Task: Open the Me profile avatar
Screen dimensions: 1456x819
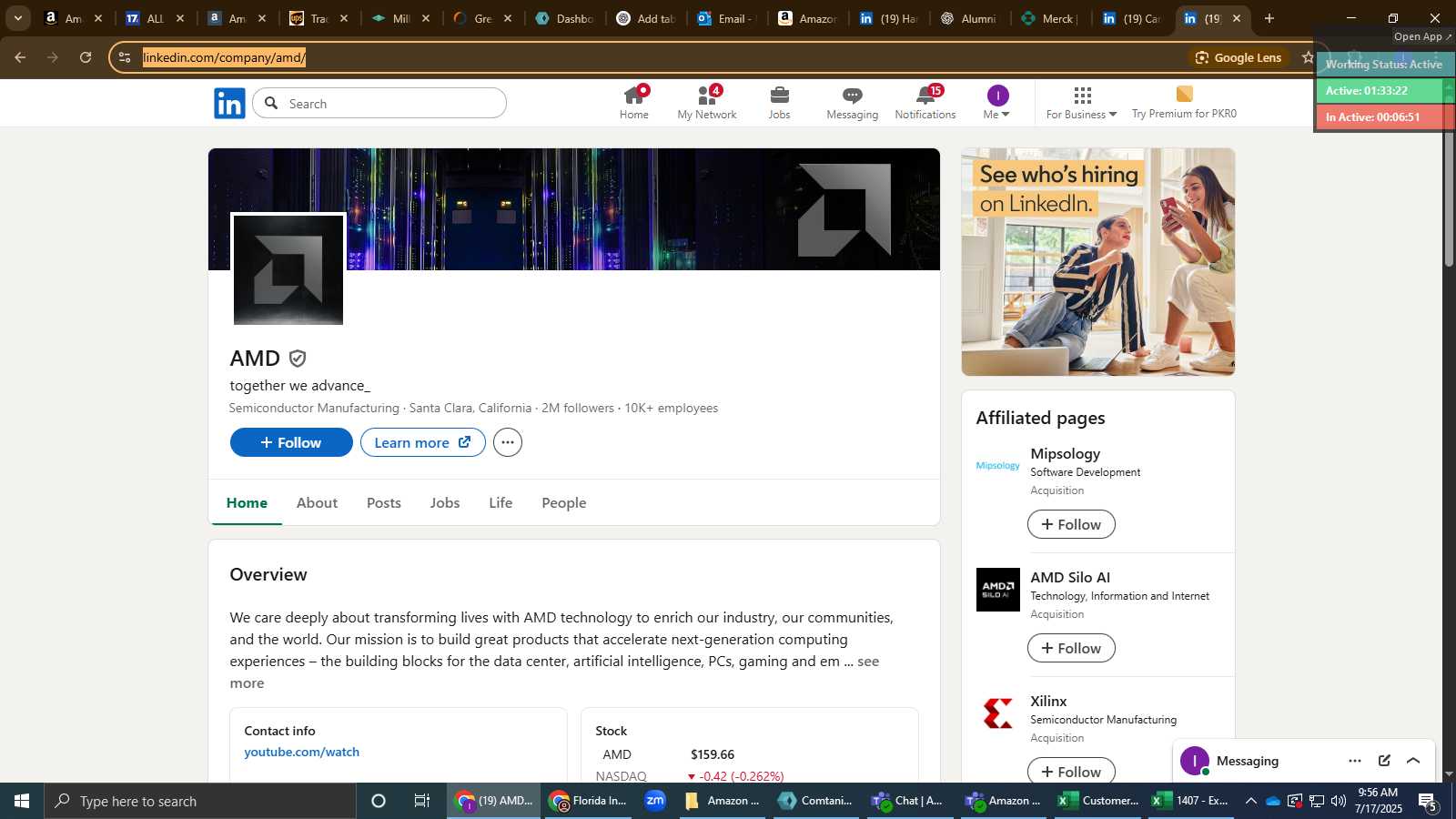Action: tap(997, 103)
